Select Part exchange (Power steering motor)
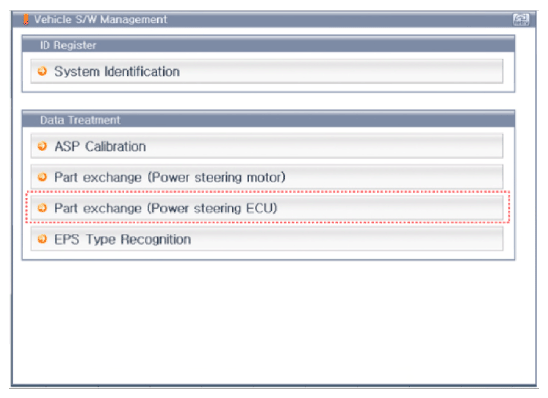 pos(267,177)
